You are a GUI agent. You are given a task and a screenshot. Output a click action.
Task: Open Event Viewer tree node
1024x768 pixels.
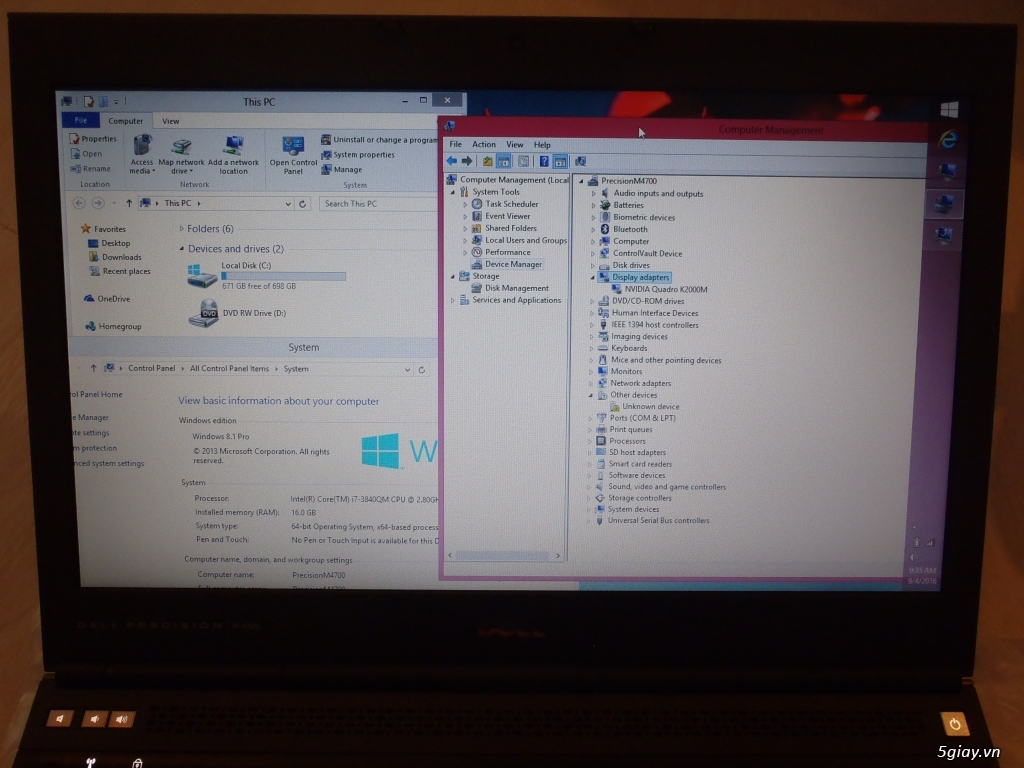[507, 216]
